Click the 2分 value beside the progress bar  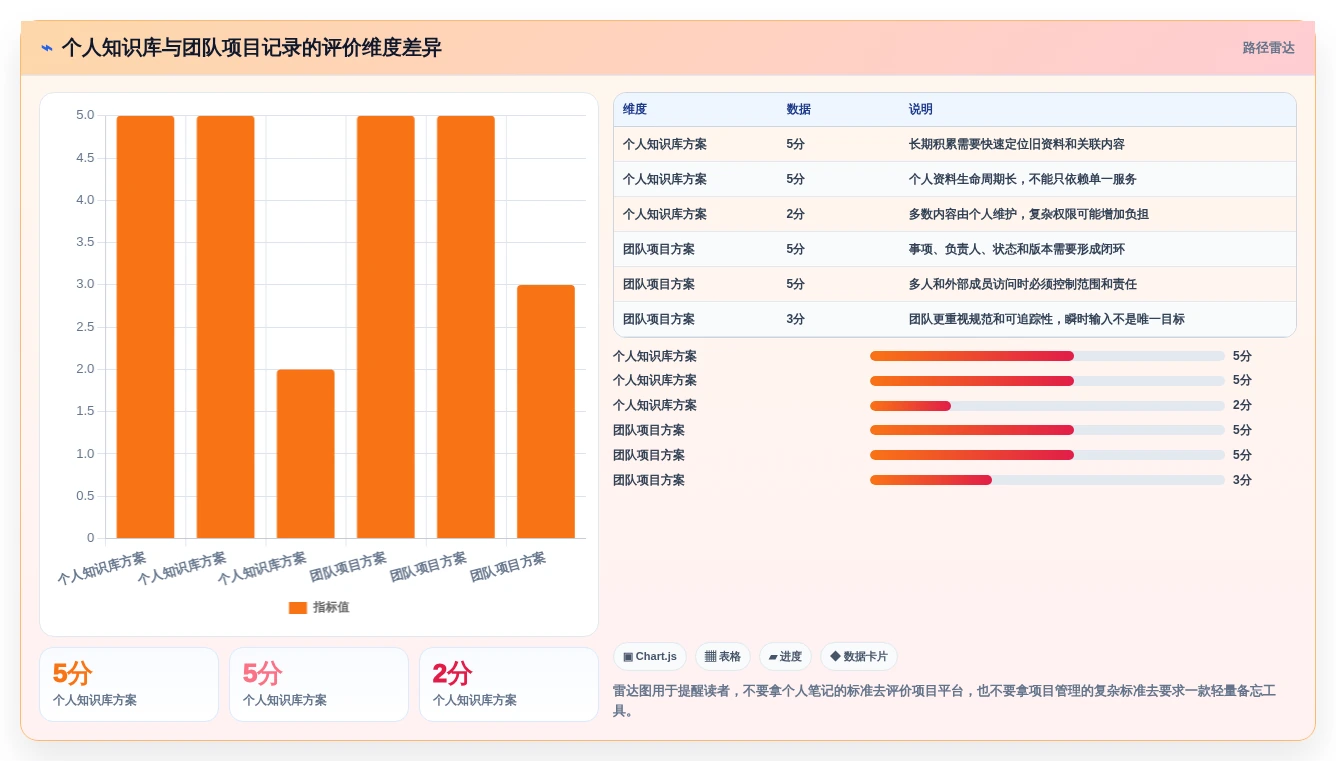click(x=1242, y=405)
